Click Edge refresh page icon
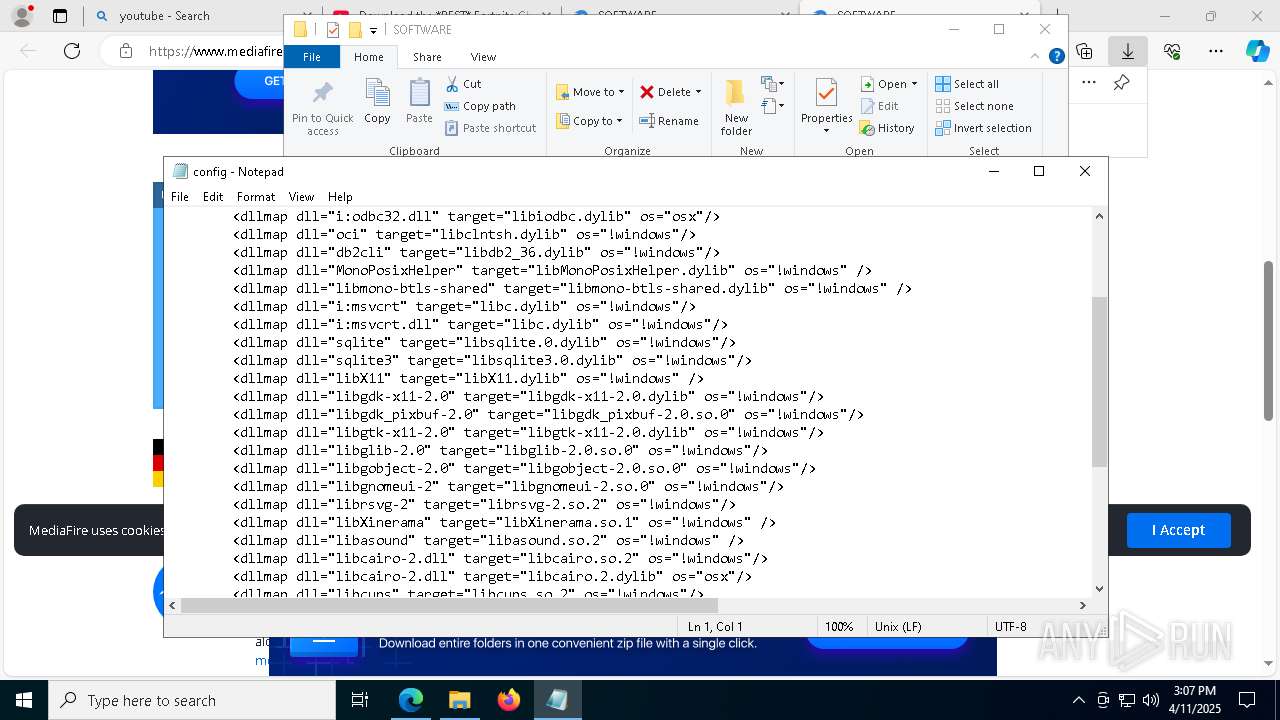 (x=72, y=51)
